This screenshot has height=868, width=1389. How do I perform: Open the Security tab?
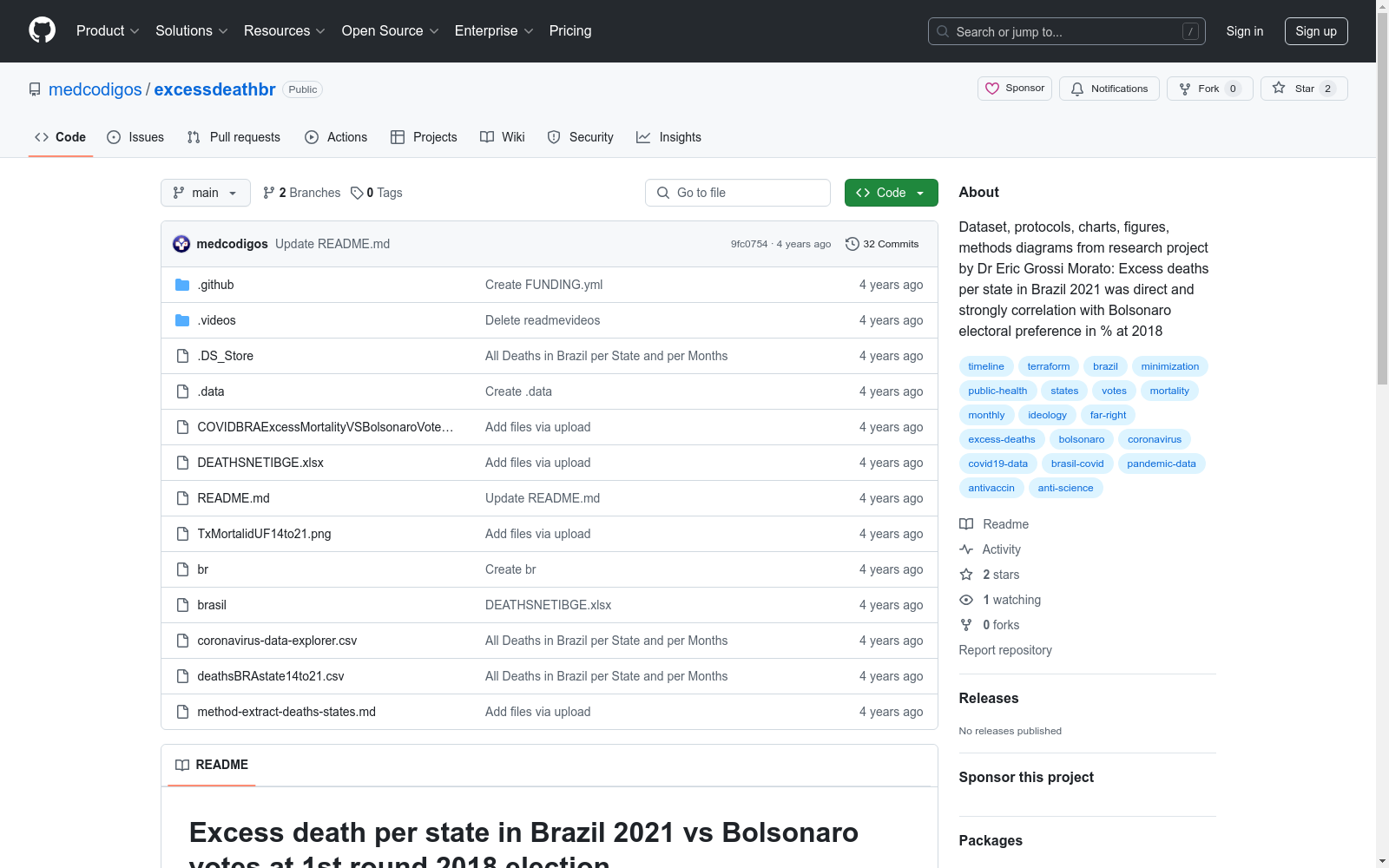pyautogui.click(x=581, y=137)
